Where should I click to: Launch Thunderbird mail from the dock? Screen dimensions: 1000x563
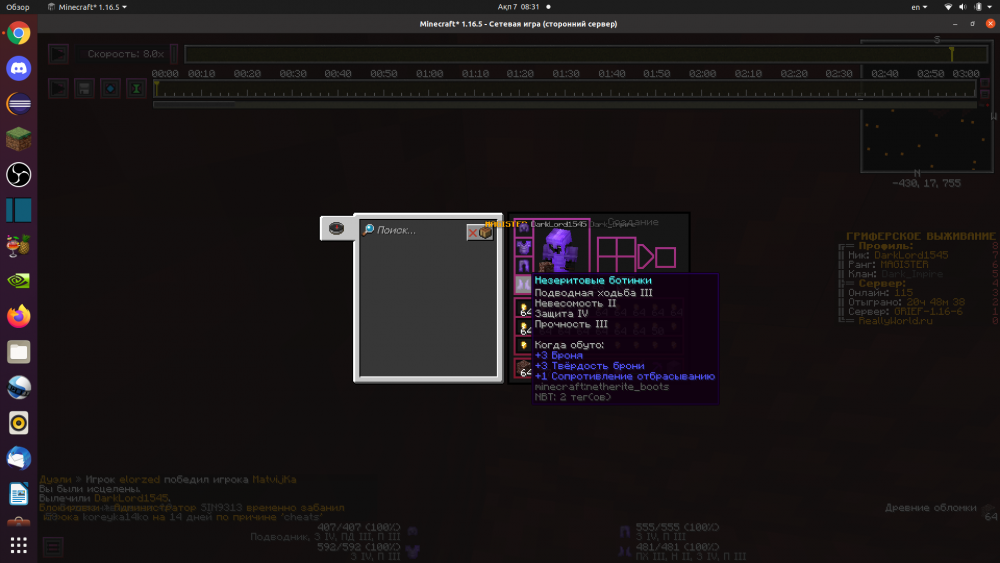tap(18, 458)
